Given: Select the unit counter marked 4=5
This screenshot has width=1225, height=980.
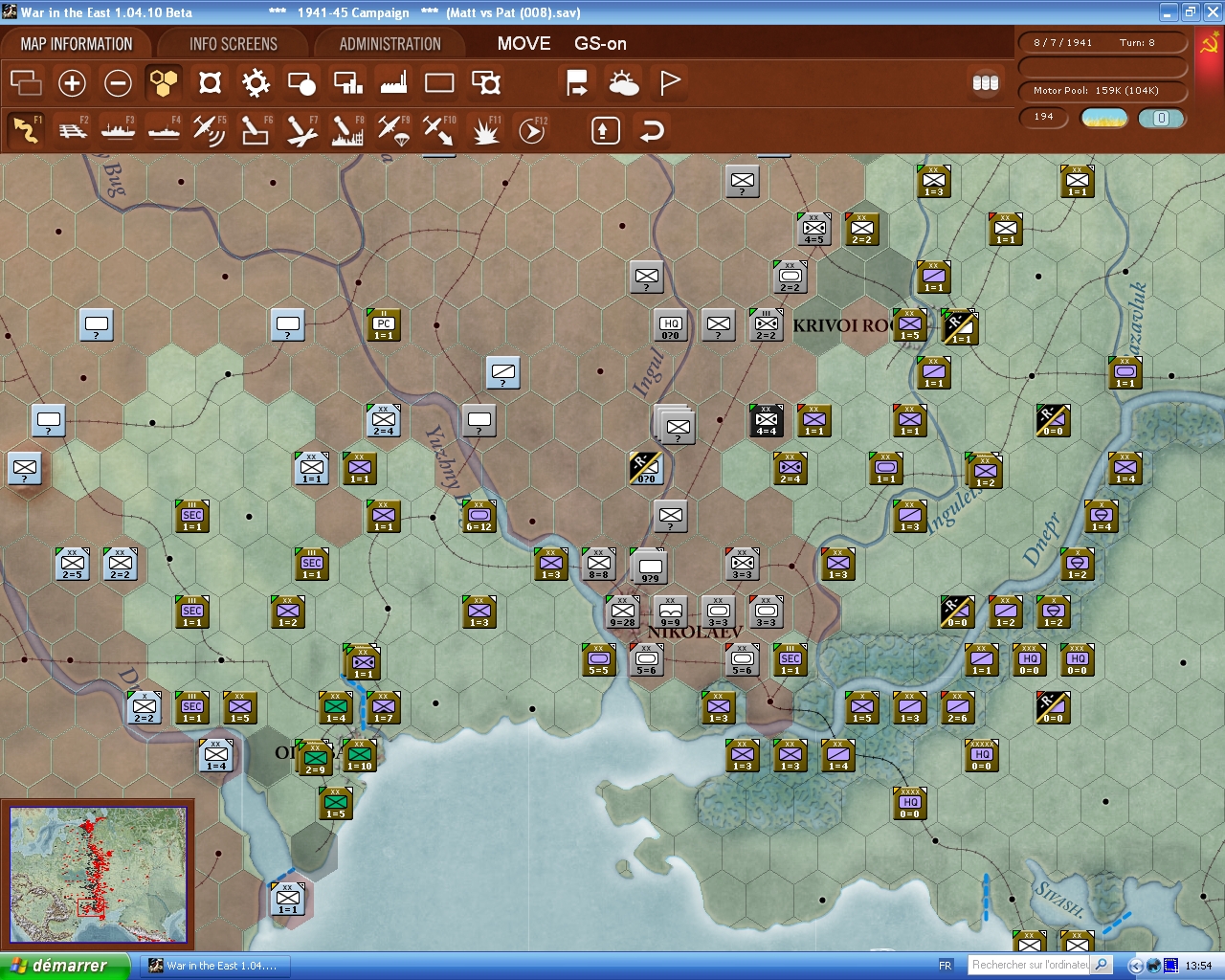Looking at the screenshot, I should (x=814, y=229).
